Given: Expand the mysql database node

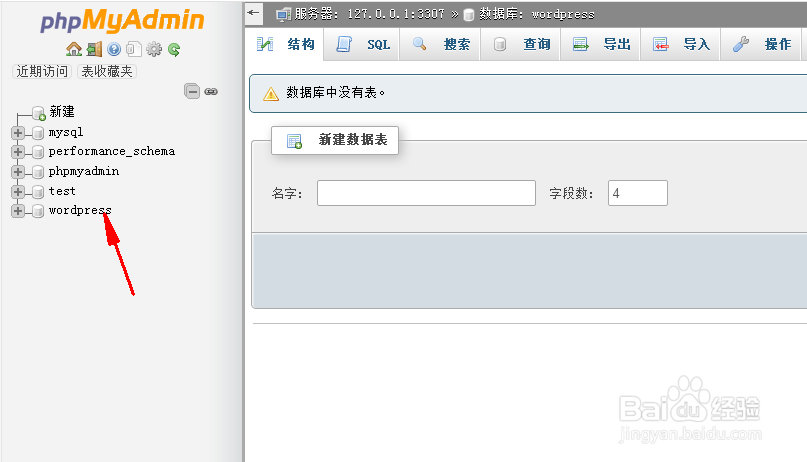Looking at the screenshot, I should [x=17, y=133].
